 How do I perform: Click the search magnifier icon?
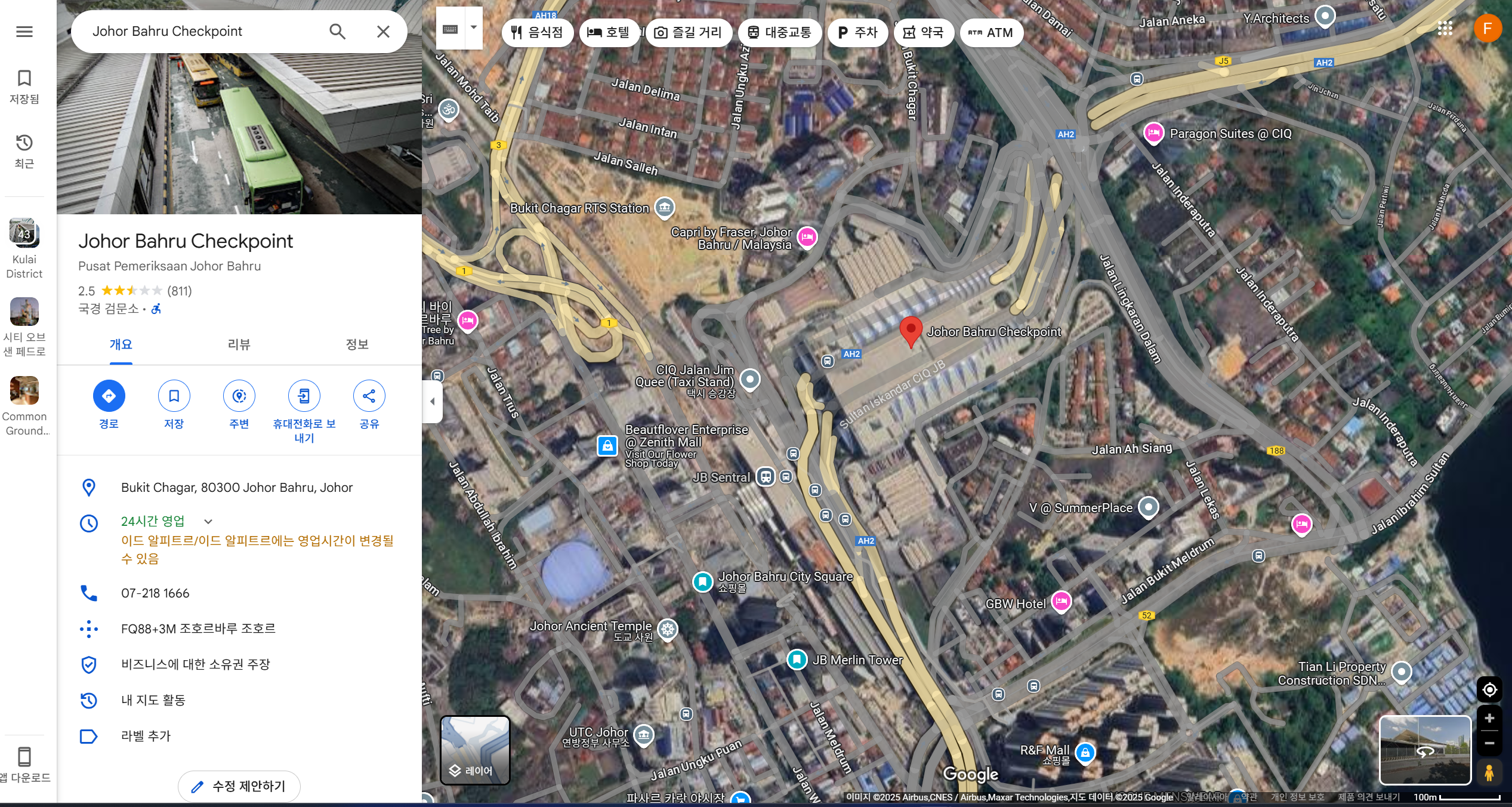(337, 31)
